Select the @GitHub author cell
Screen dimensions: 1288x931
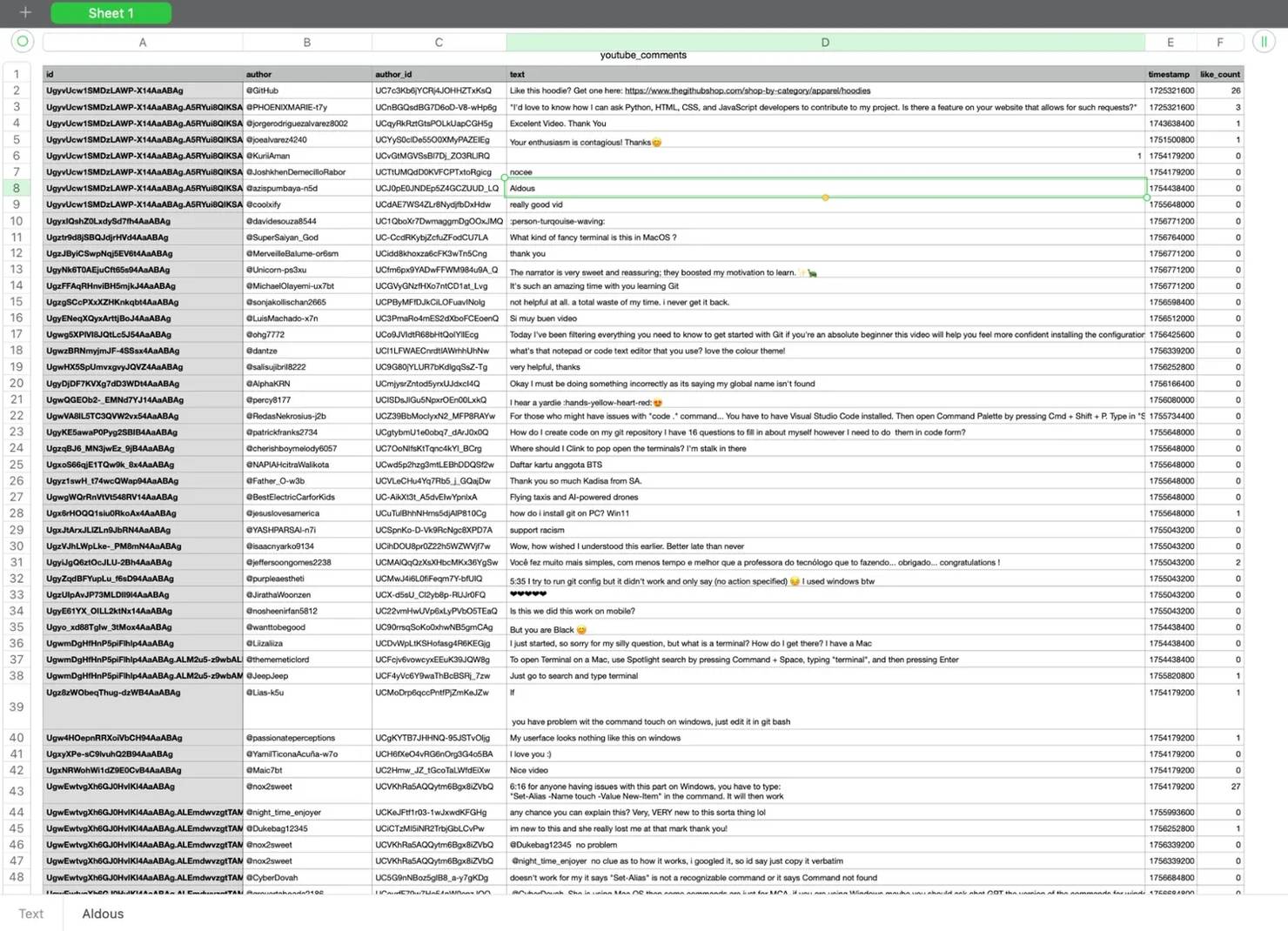(307, 90)
